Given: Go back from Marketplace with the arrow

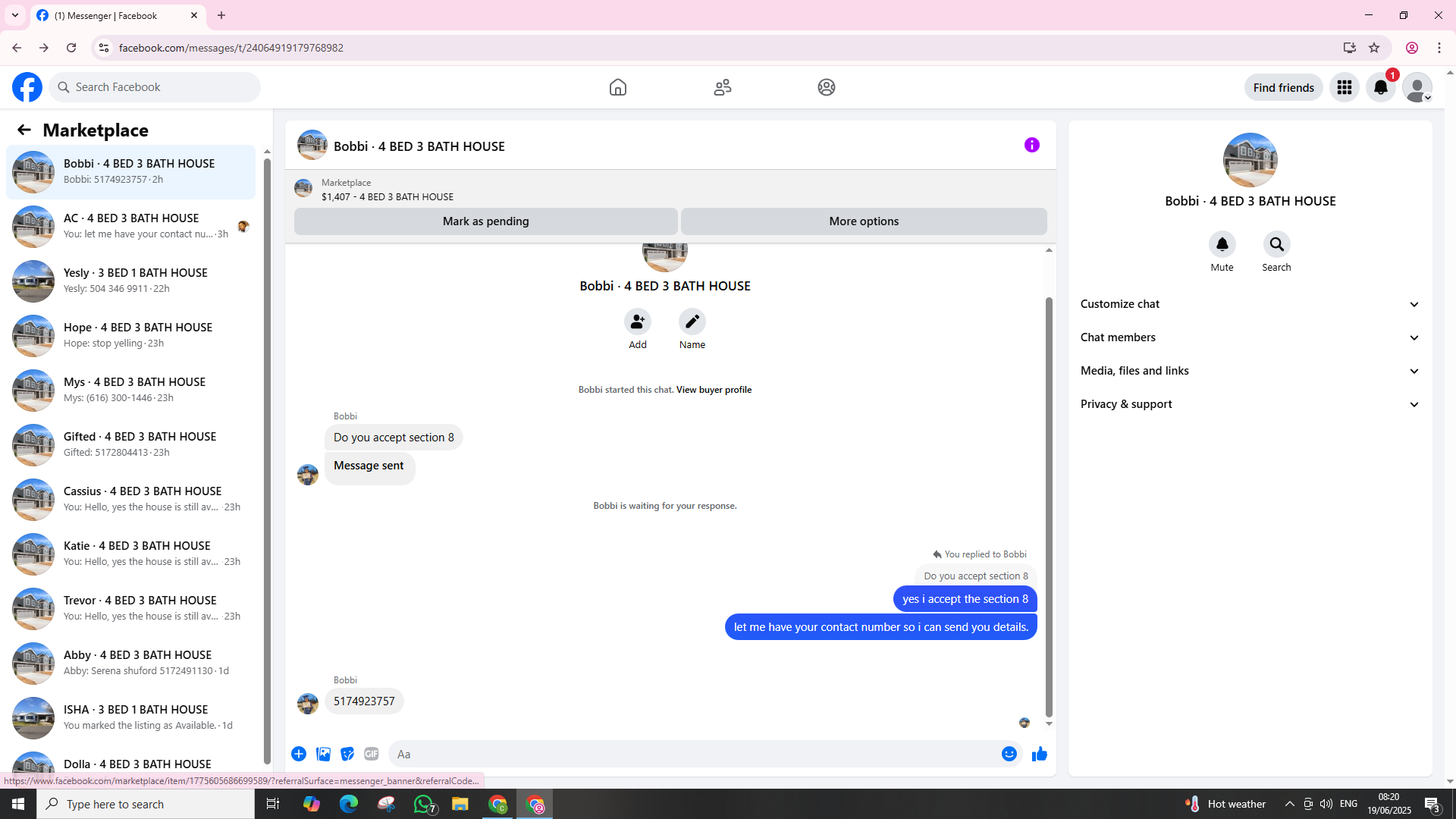Looking at the screenshot, I should point(24,130).
